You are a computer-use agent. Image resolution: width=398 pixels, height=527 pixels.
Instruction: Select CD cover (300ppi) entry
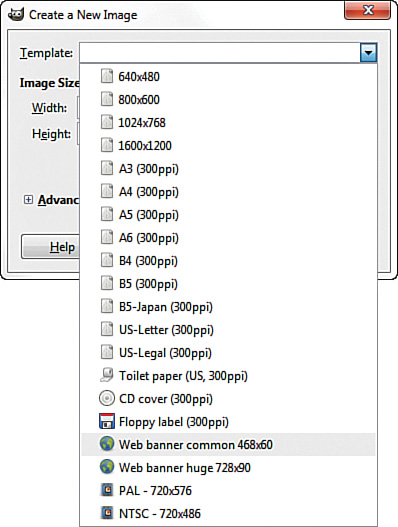[x=228, y=399]
